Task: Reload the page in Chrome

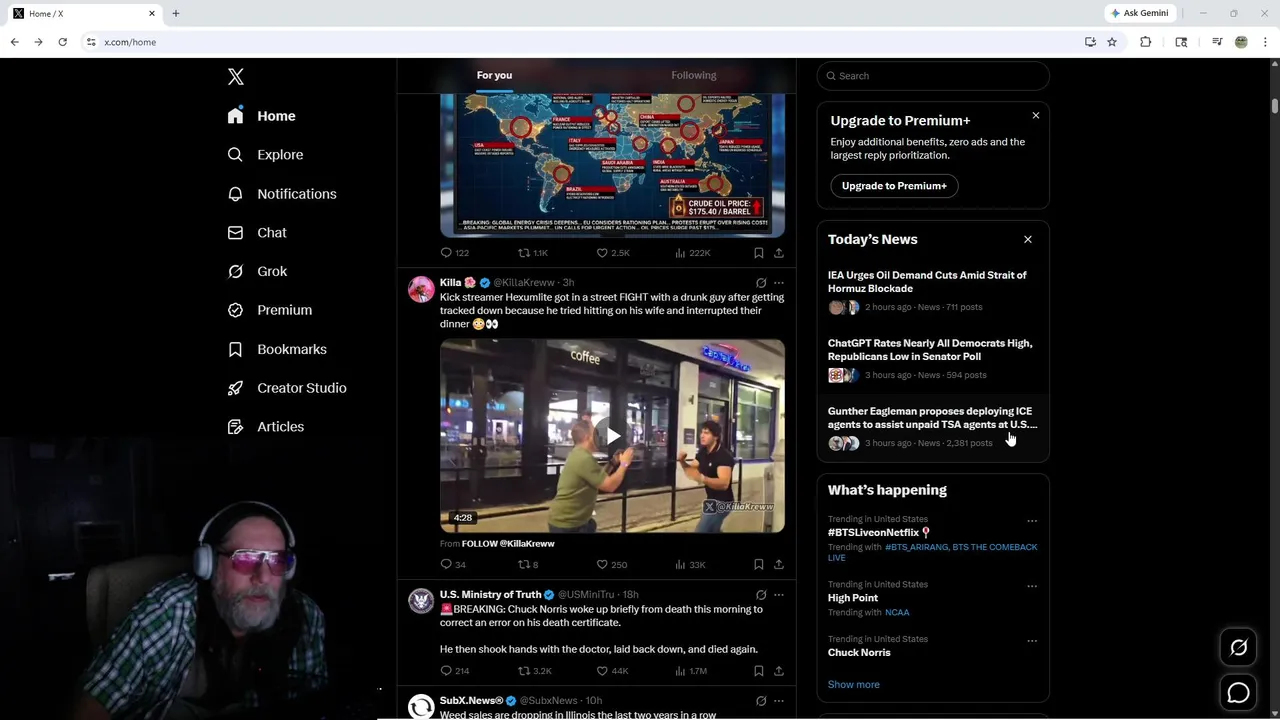Action: pos(62,42)
